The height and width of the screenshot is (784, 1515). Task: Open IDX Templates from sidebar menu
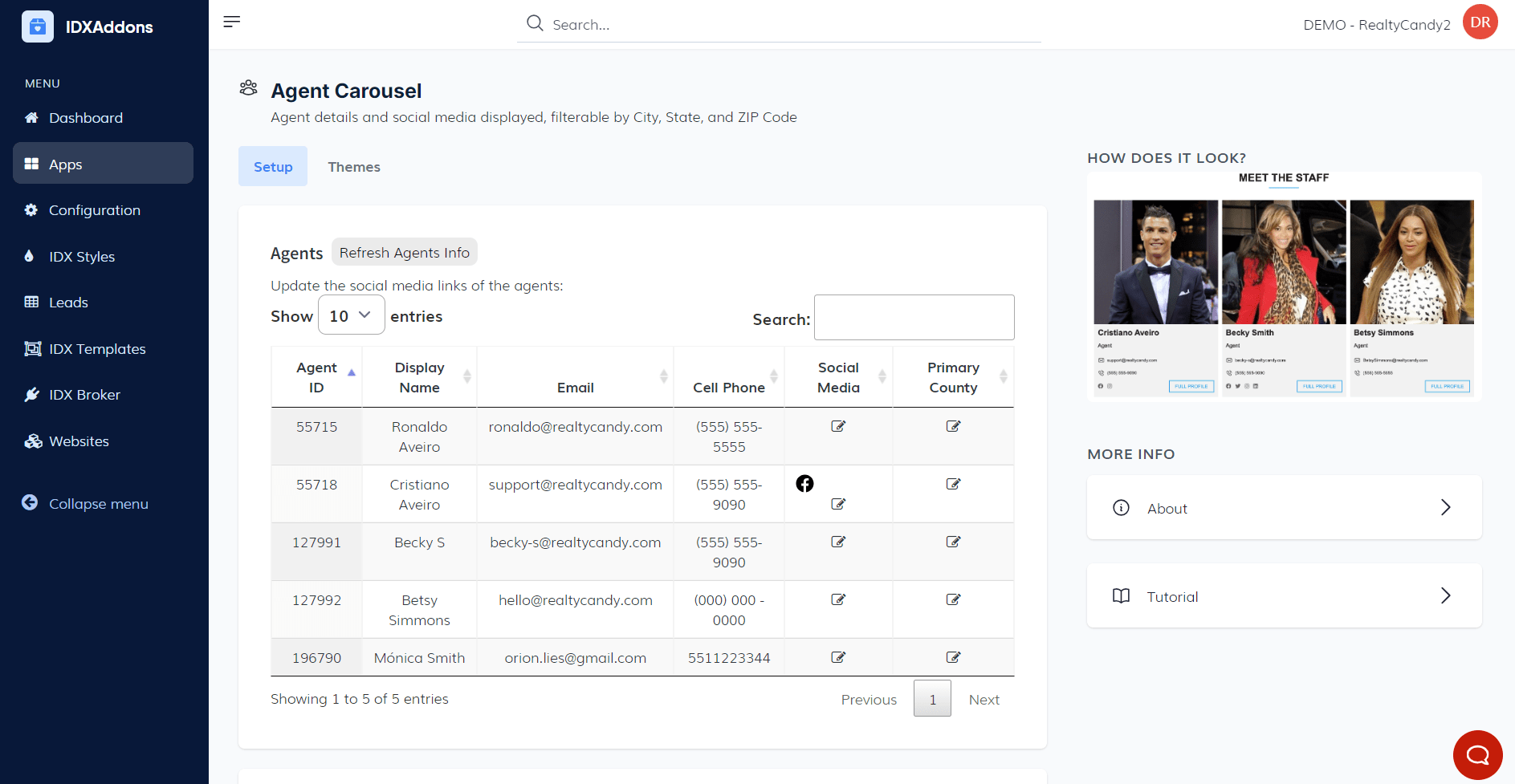(x=97, y=349)
